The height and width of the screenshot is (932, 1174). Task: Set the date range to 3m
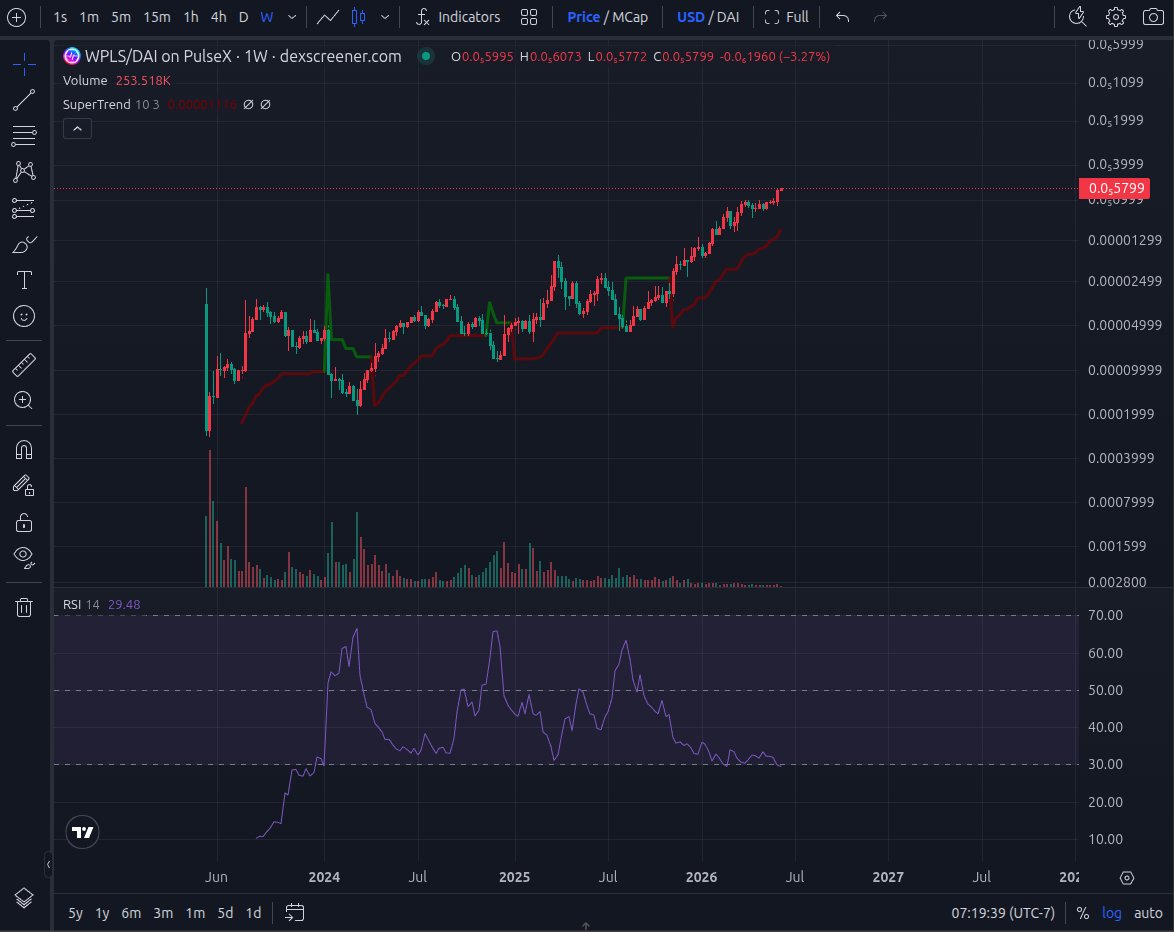(x=163, y=913)
